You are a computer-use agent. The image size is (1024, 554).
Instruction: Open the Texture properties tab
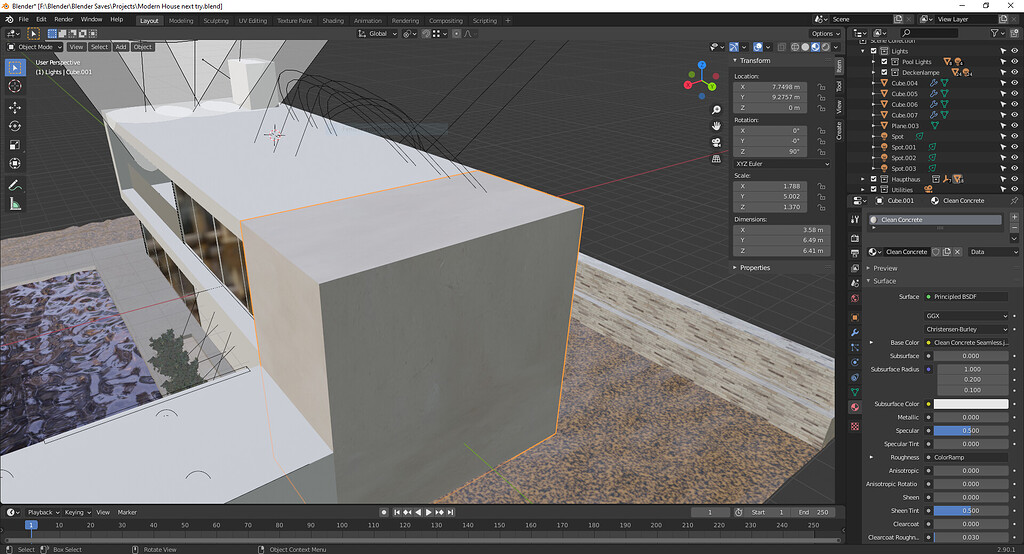point(855,426)
